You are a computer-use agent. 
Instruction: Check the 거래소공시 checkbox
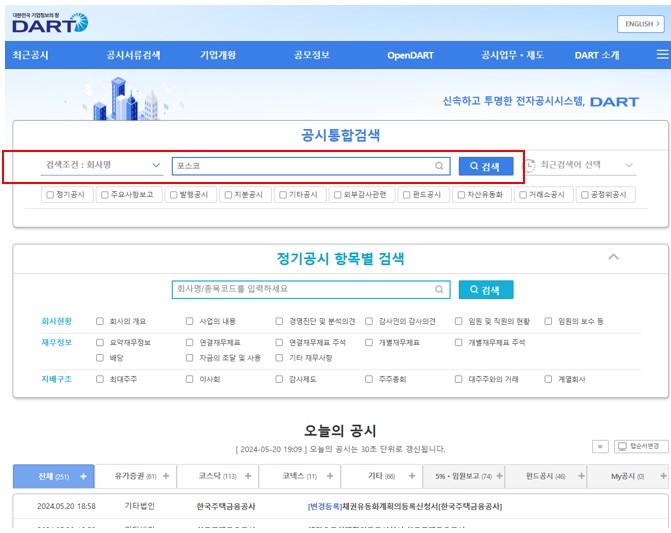tap(523, 195)
